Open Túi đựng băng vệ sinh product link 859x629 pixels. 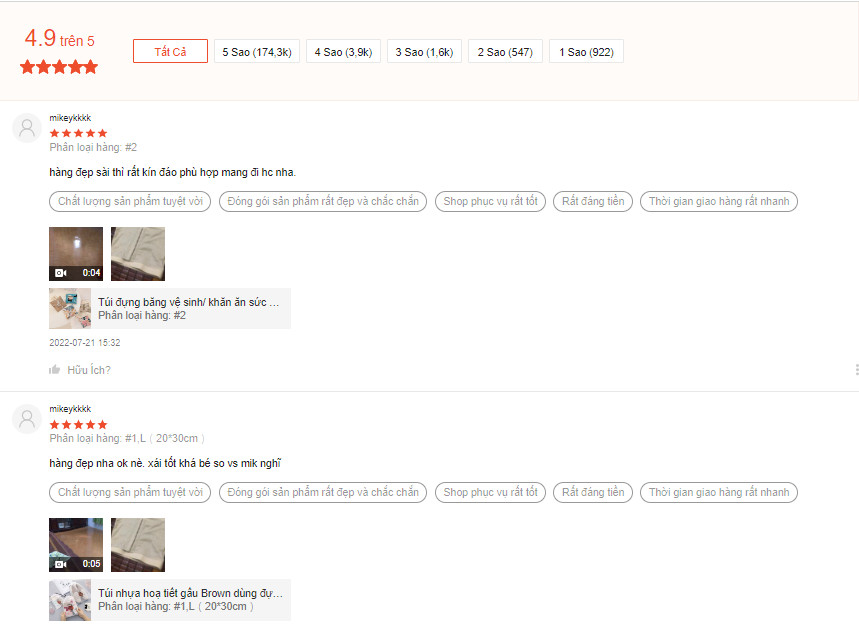pyautogui.click(x=188, y=301)
